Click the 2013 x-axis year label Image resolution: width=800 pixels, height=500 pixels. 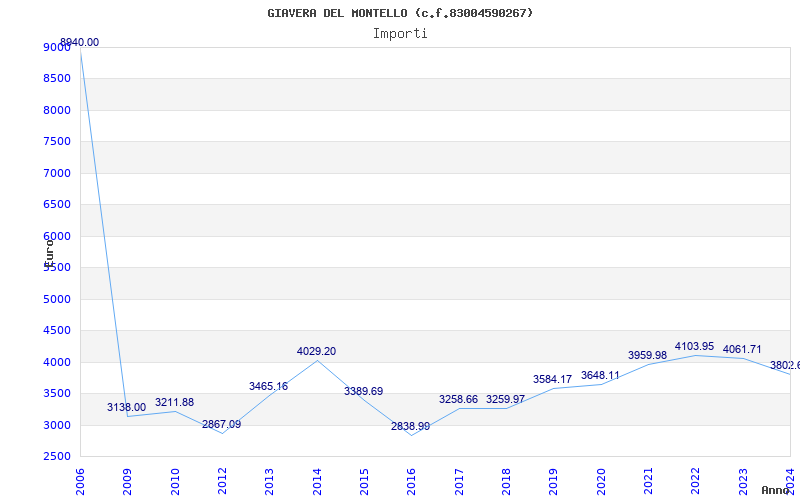tap(269, 482)
